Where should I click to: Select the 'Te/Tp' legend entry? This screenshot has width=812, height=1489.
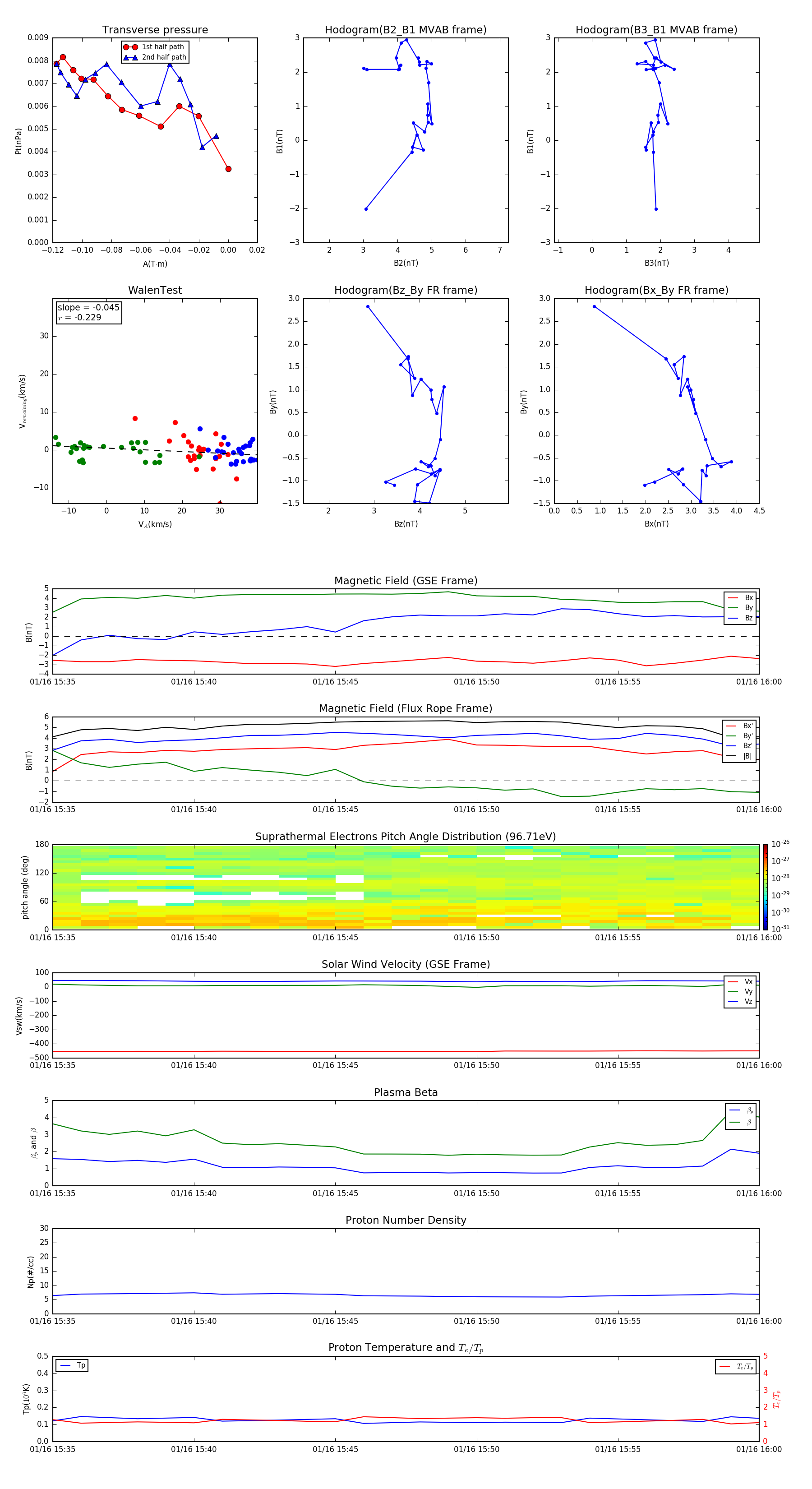click(x=736, y=1366)
